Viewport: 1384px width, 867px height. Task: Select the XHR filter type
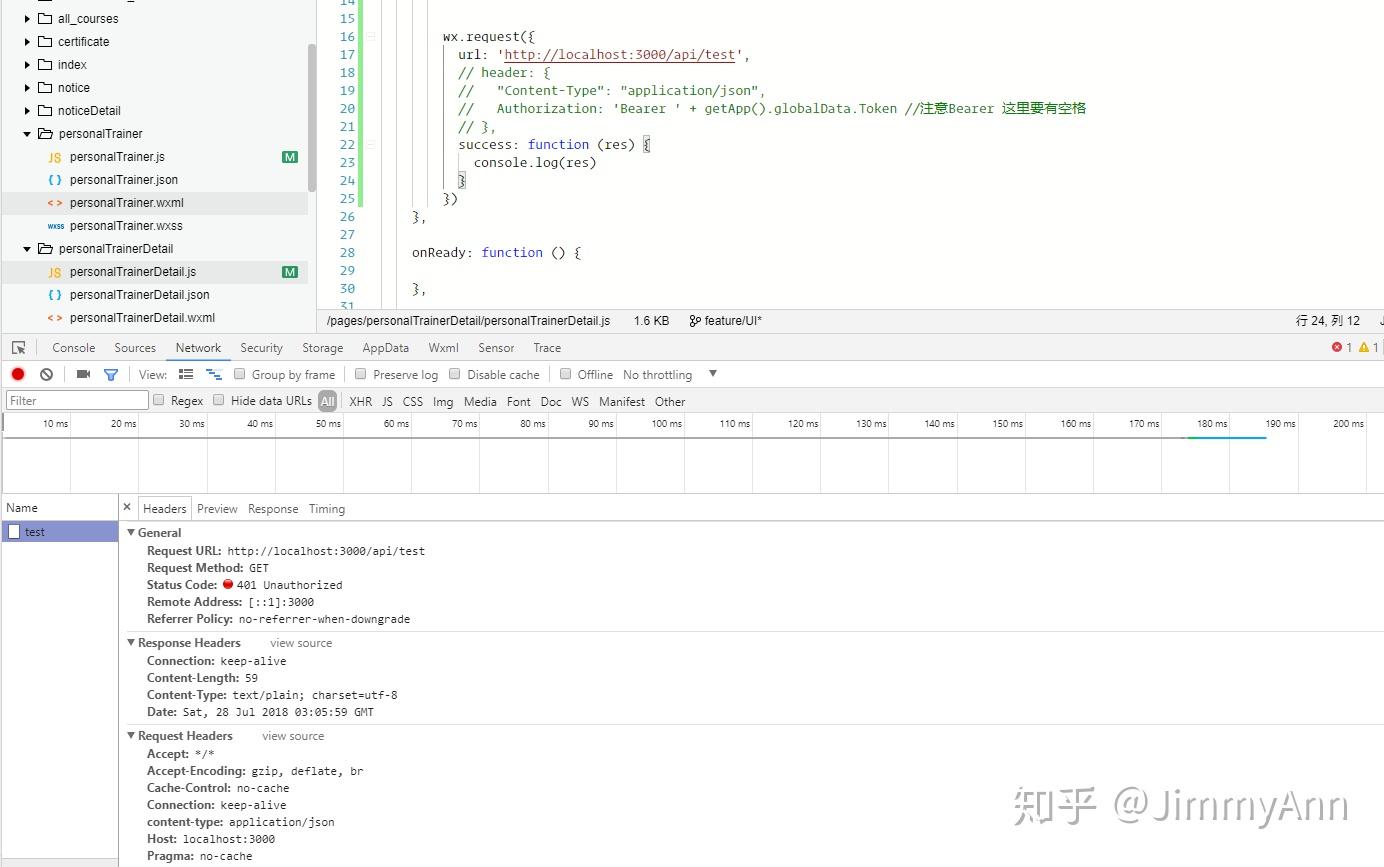point(360,401)
